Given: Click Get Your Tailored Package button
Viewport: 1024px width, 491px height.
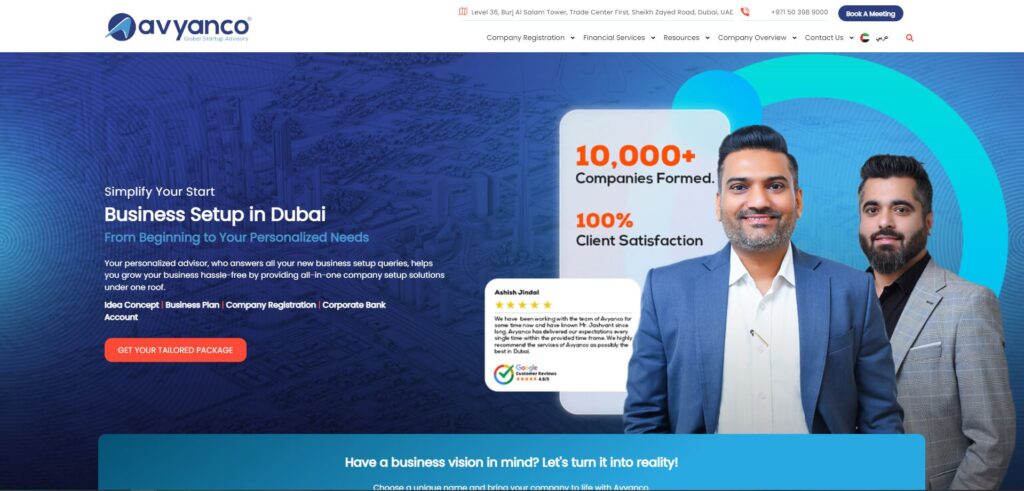Looking at the screenshot, I should coord(175,350).
